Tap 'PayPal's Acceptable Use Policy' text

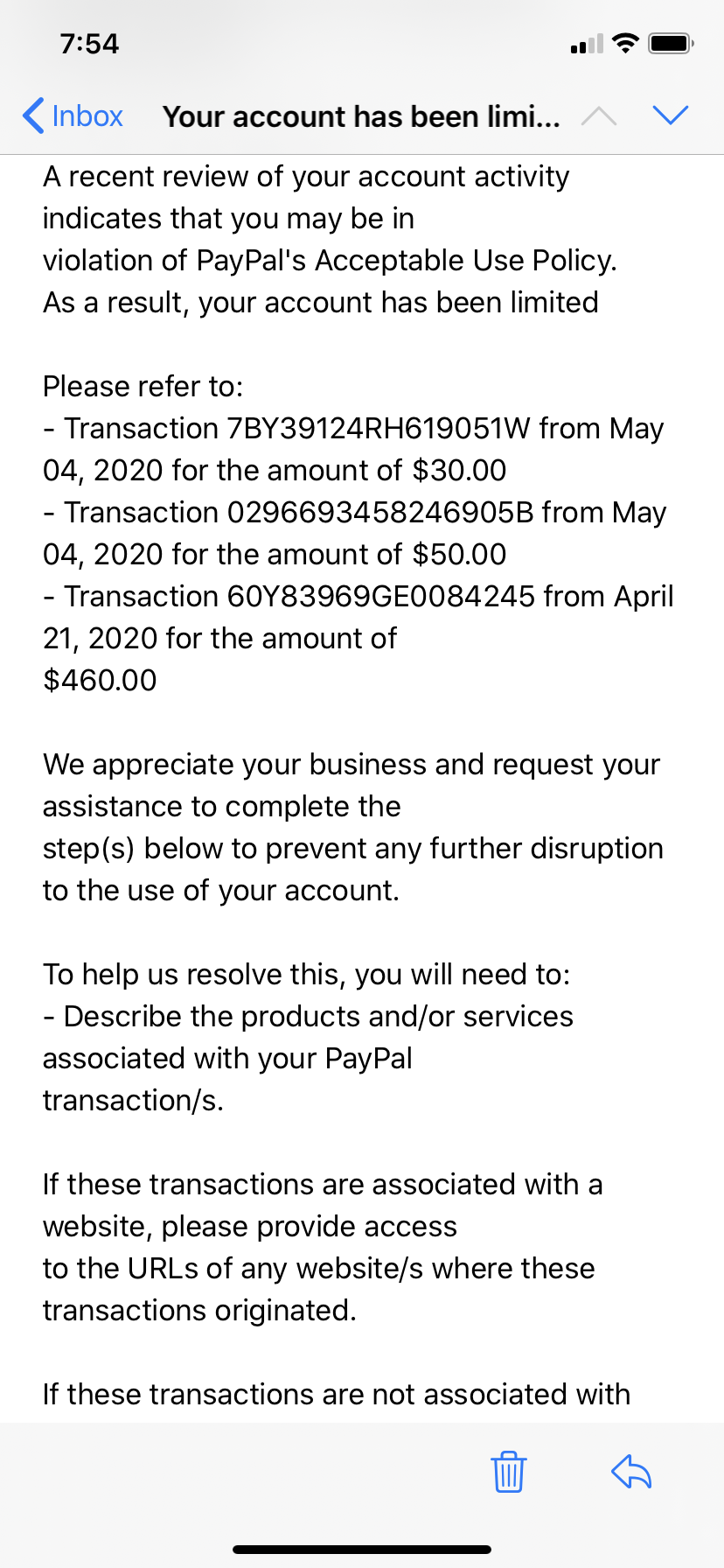pyautogui.click(x=406, y=261)
